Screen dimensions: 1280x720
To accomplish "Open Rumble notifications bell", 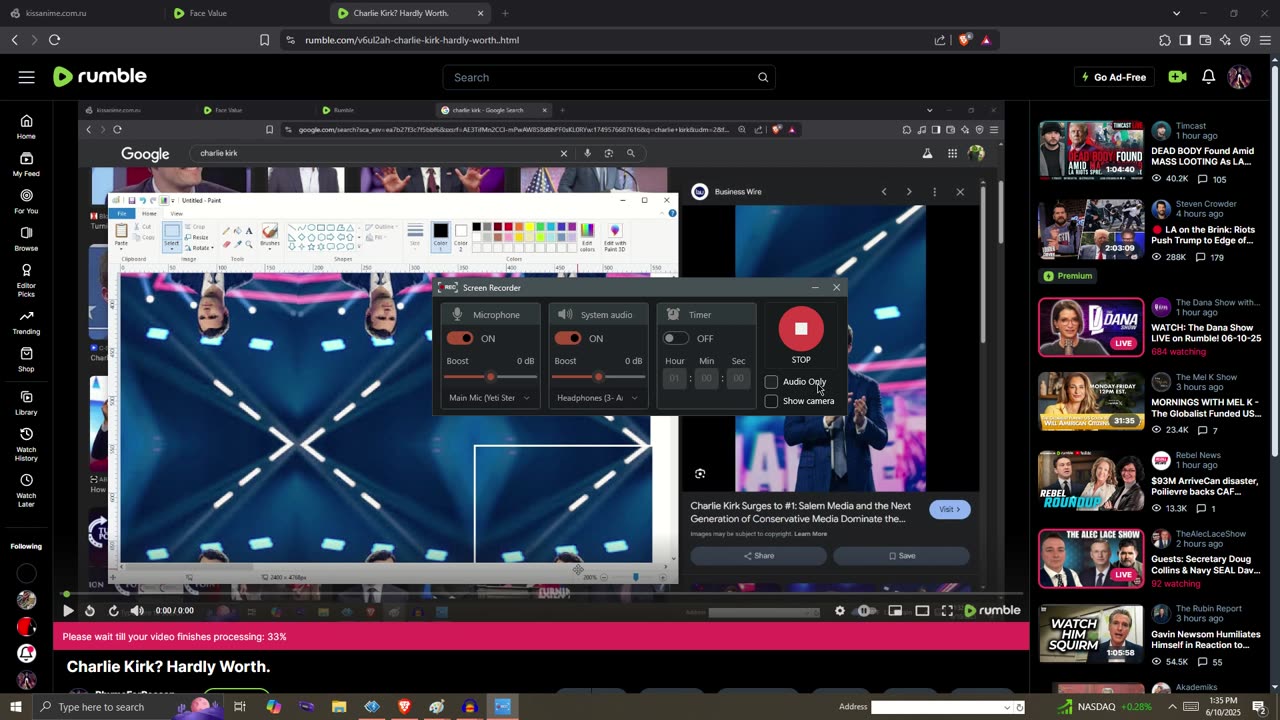I will click(x=1208, y=77).
